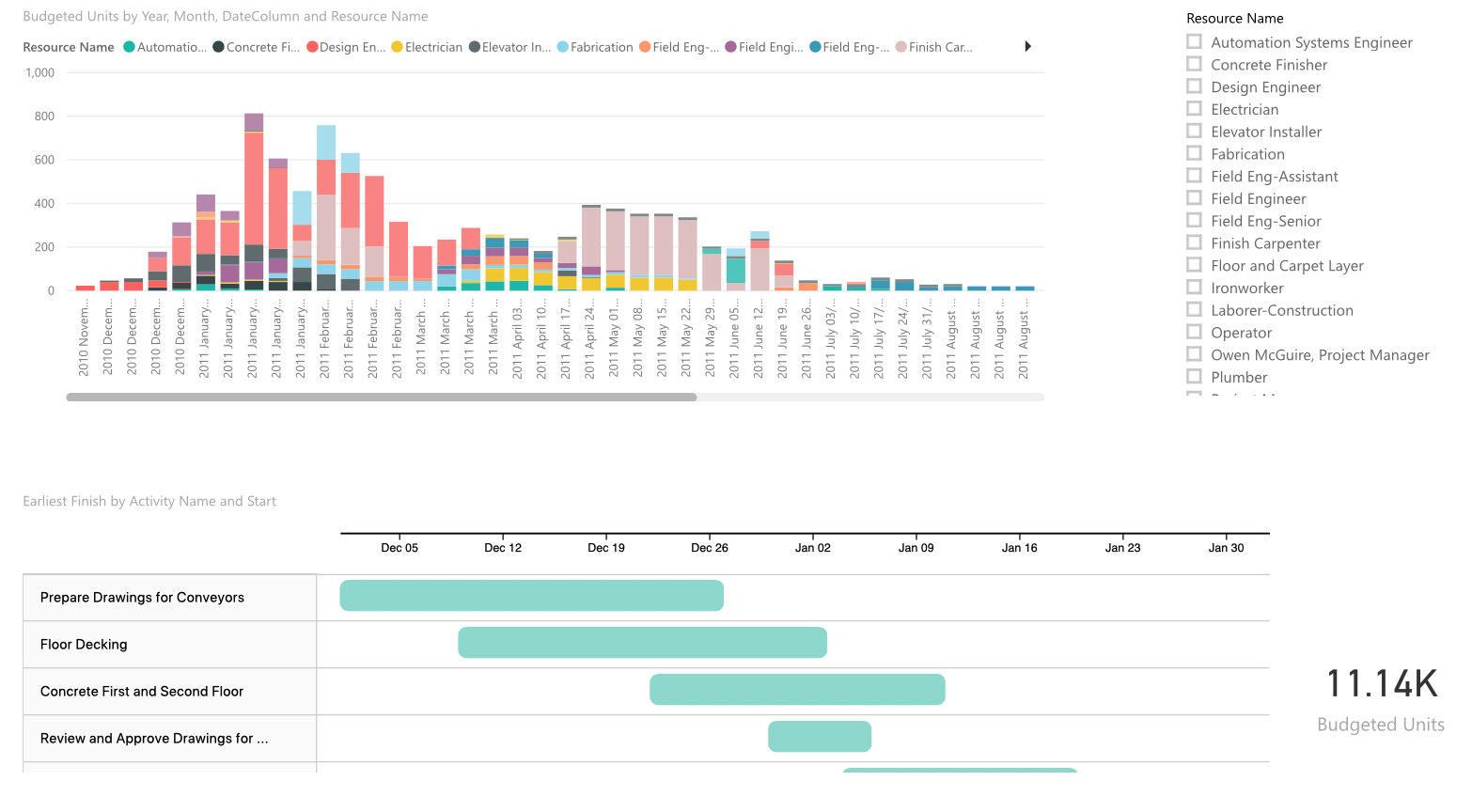Click Review and Approve Drawings row label

click(x=154, y=739)
